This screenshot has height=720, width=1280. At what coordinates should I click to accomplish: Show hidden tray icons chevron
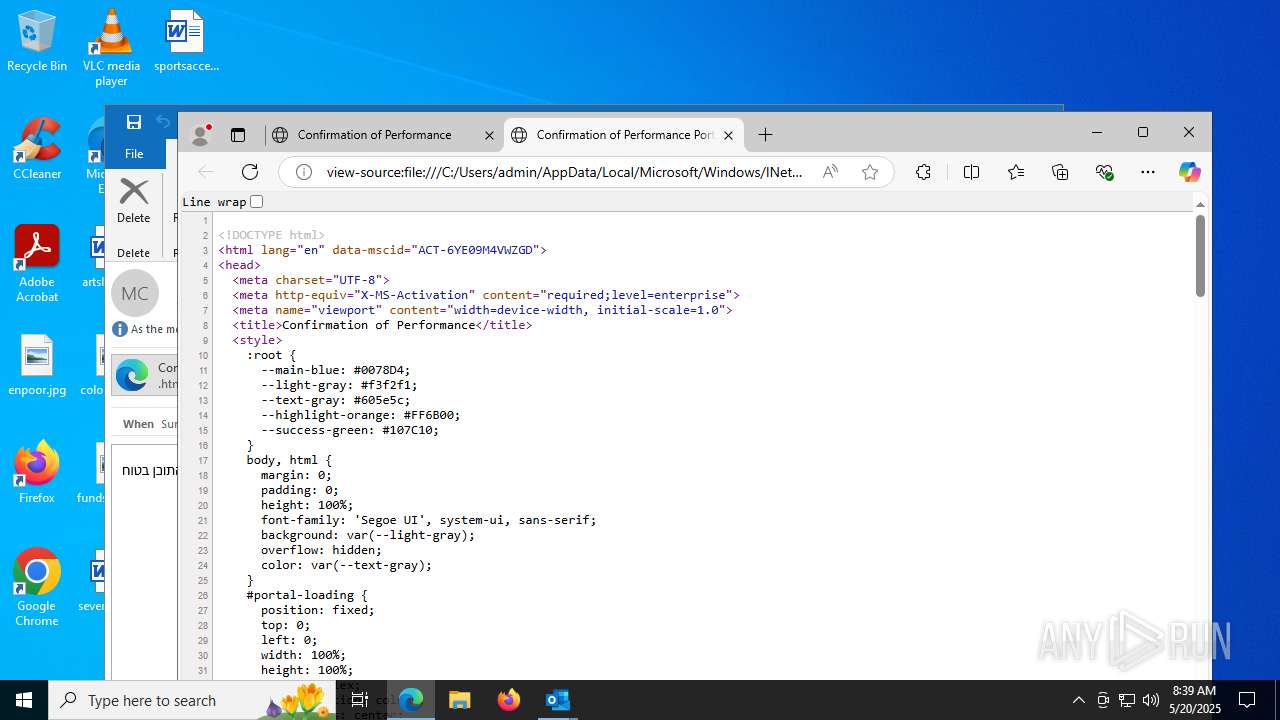[x=1078, y=700]
